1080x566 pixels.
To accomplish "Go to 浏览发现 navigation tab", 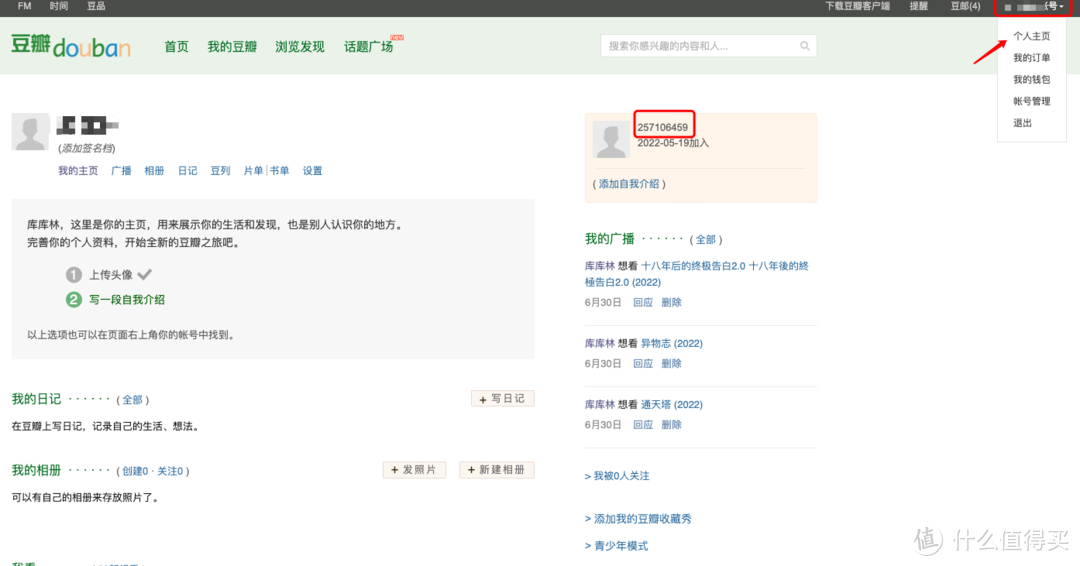I will point(300,47).
